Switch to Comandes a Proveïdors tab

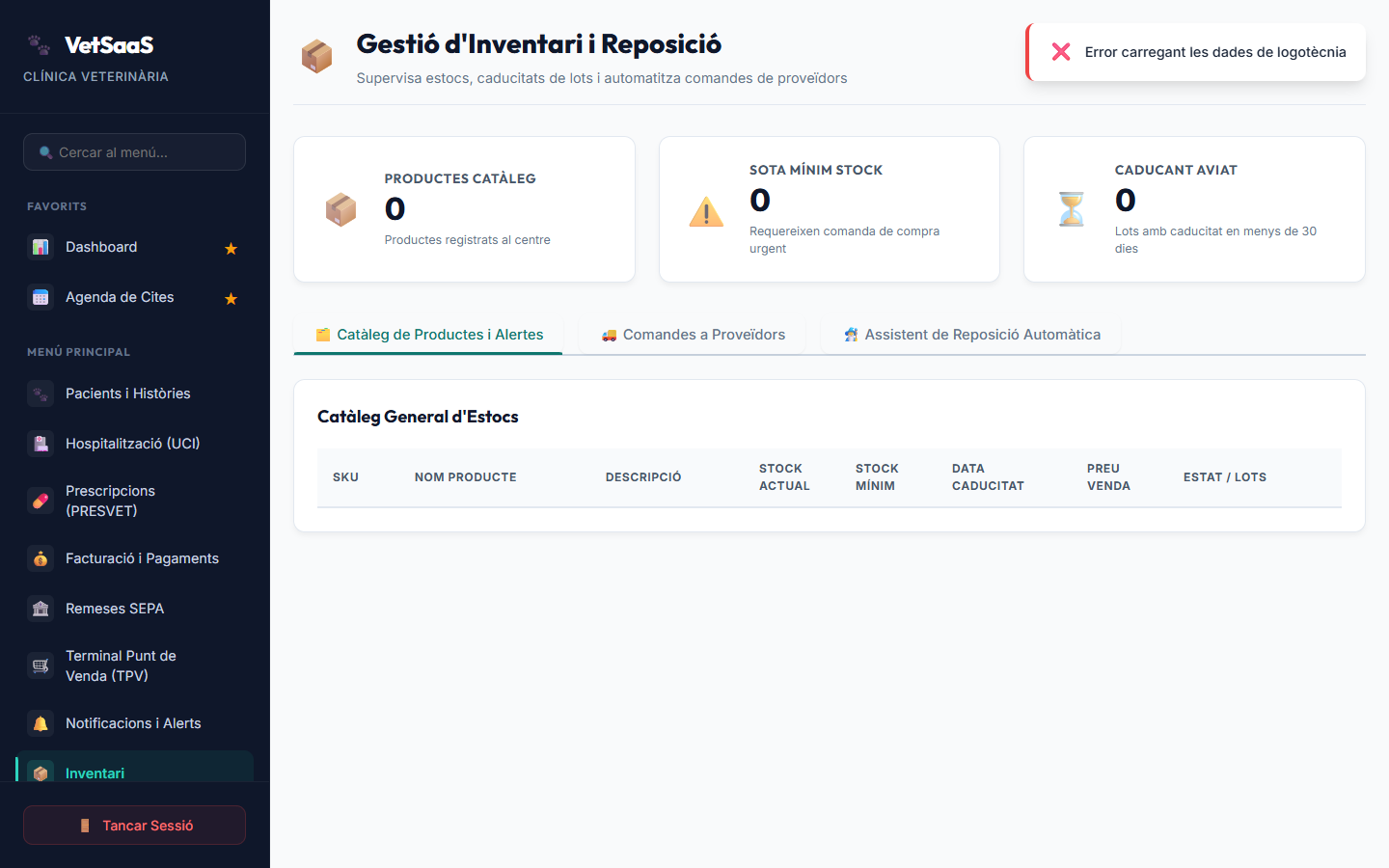click(x=693, y=335)
